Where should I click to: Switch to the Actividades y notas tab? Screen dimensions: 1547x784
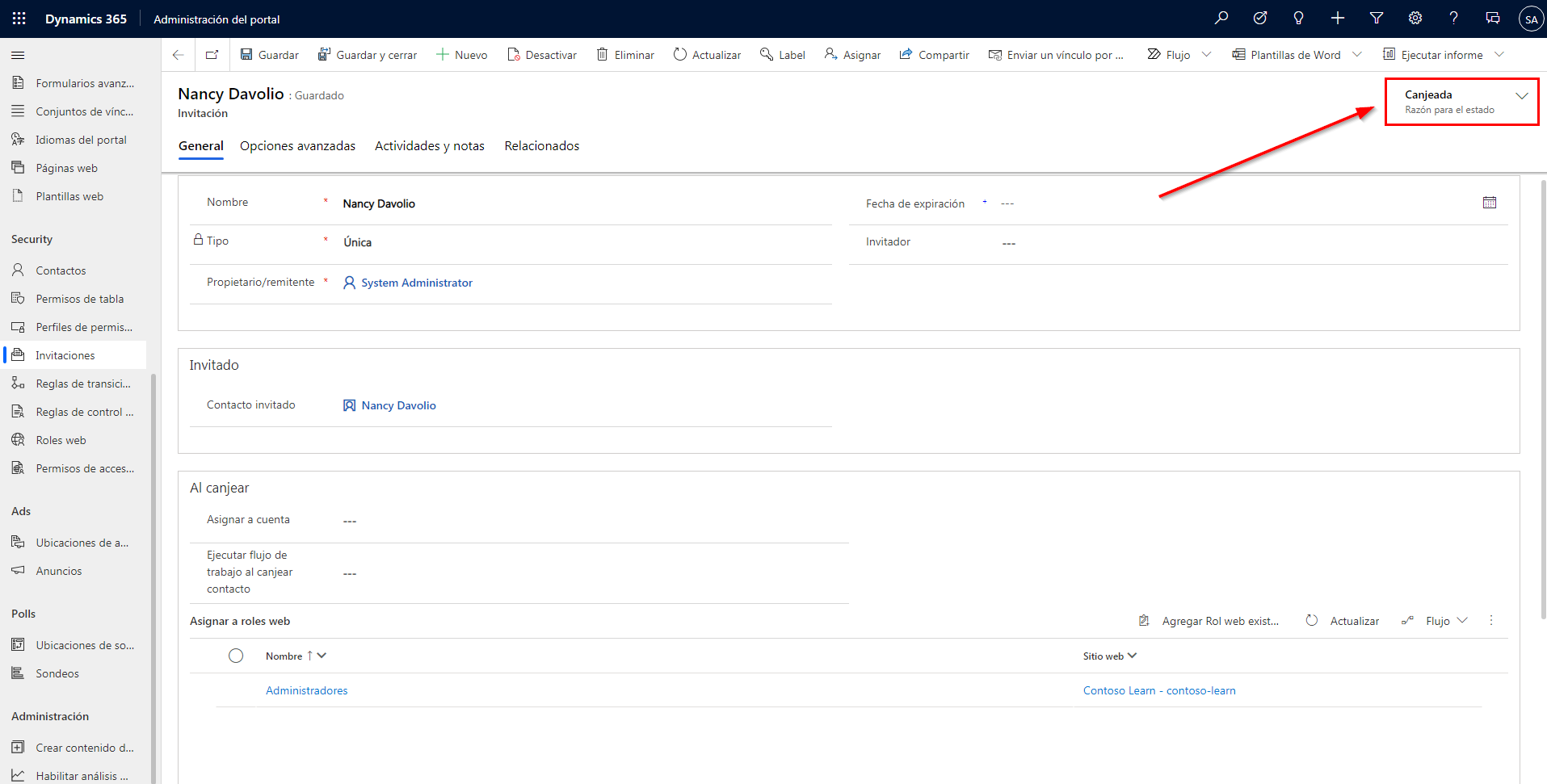coord(430,146)
